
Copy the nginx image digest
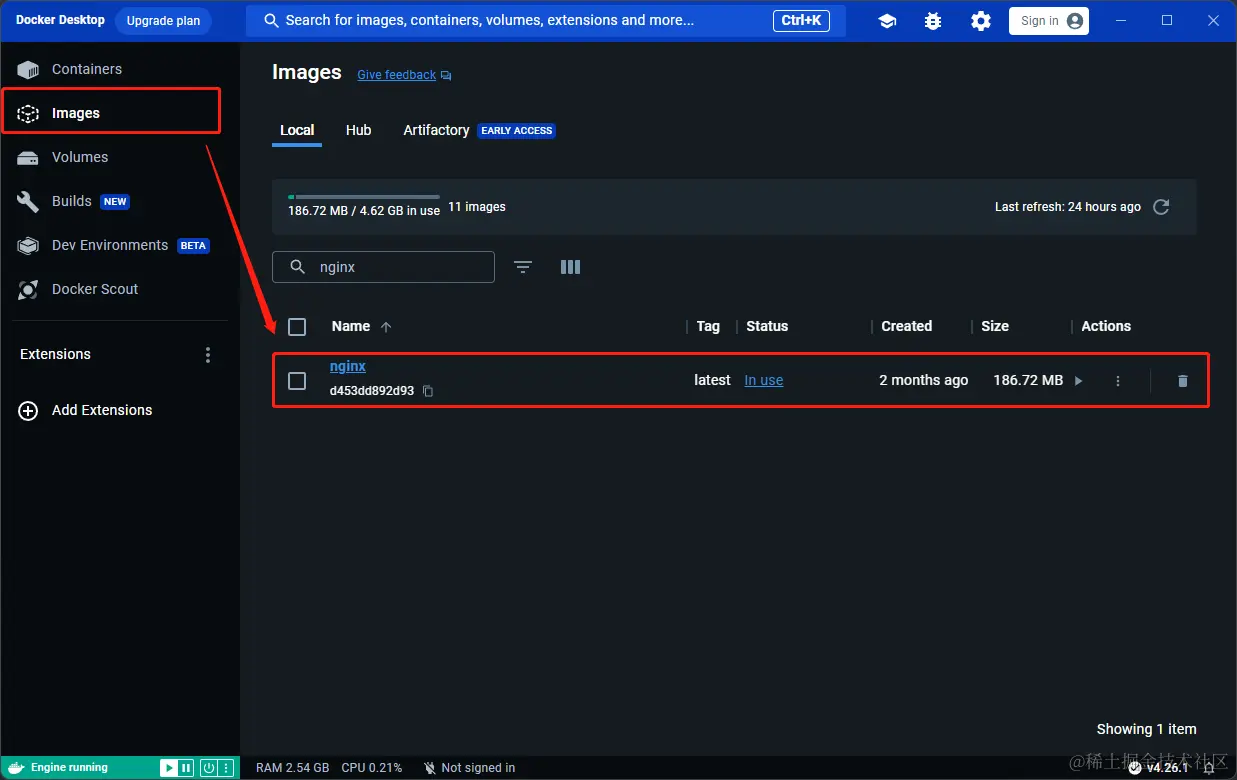click(427, 391)
